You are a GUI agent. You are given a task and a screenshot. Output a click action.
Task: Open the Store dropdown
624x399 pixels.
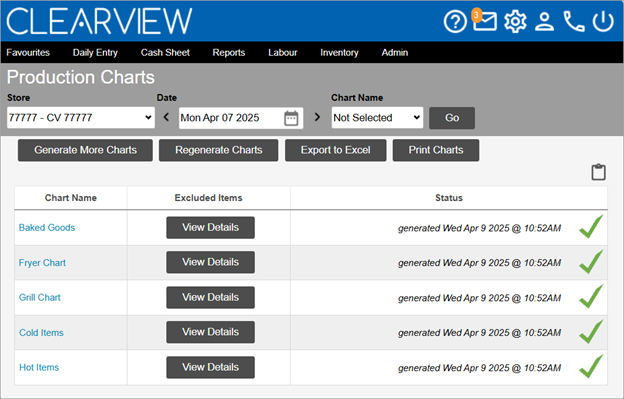(x=81, y=118)
